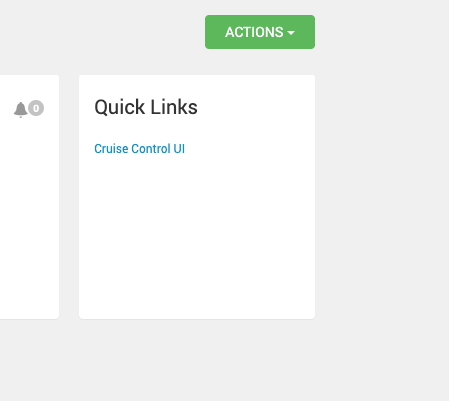This screenshot has width=449, height=401.
Task: Click the circular zero-alerts counter
Action: 36,108
